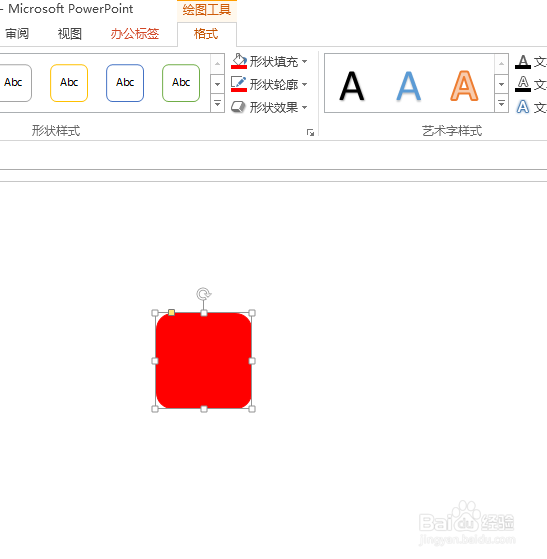Open the 形状效果 dropdown arrow
The width and height of the screenshot is (547, 559).
pyautogui.click(x=305, y=107)
